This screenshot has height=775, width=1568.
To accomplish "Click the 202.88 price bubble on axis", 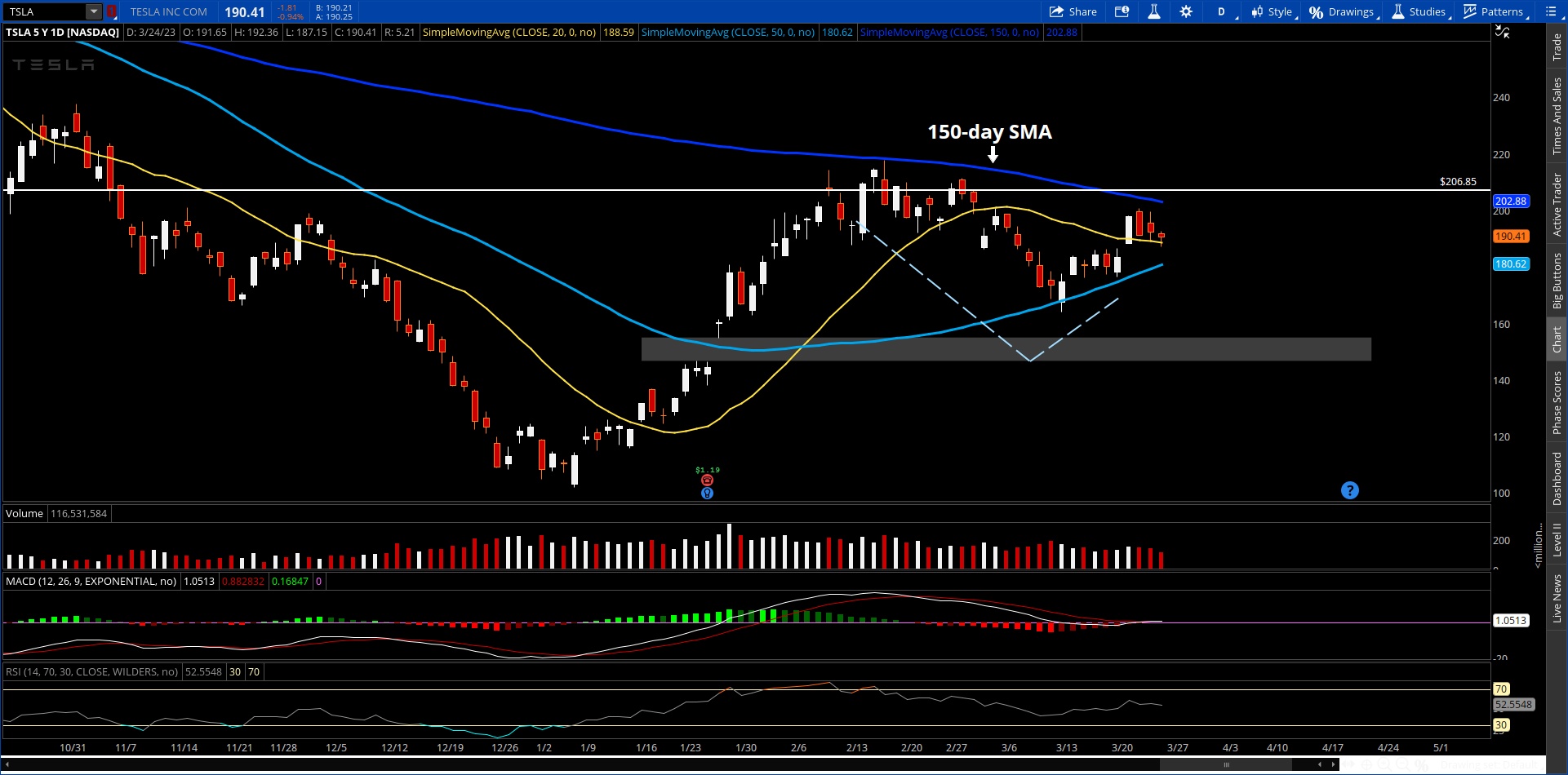I will click(x=1511, y=201).
